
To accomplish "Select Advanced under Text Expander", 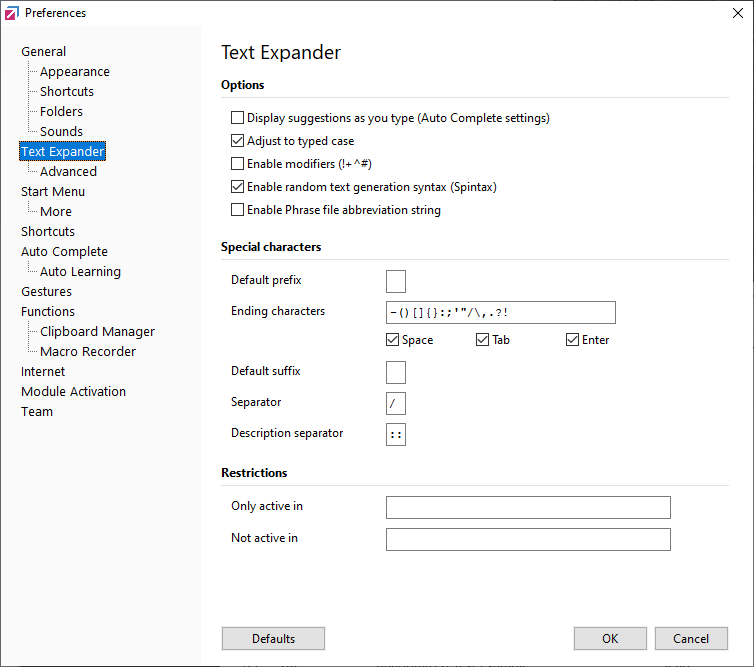I will tap(68, 172).
